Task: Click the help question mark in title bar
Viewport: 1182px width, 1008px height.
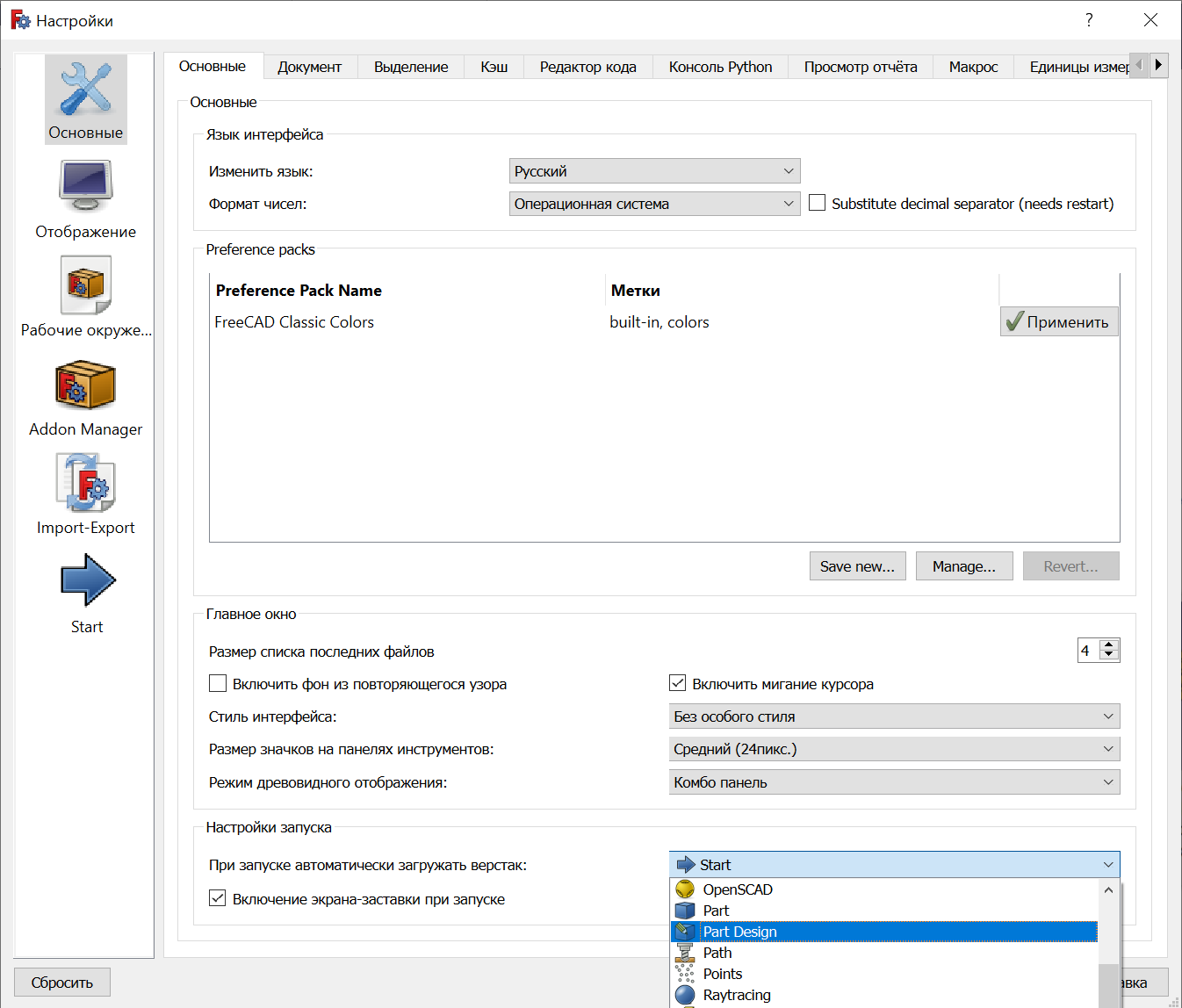Action: click(x=1089, y=20)
